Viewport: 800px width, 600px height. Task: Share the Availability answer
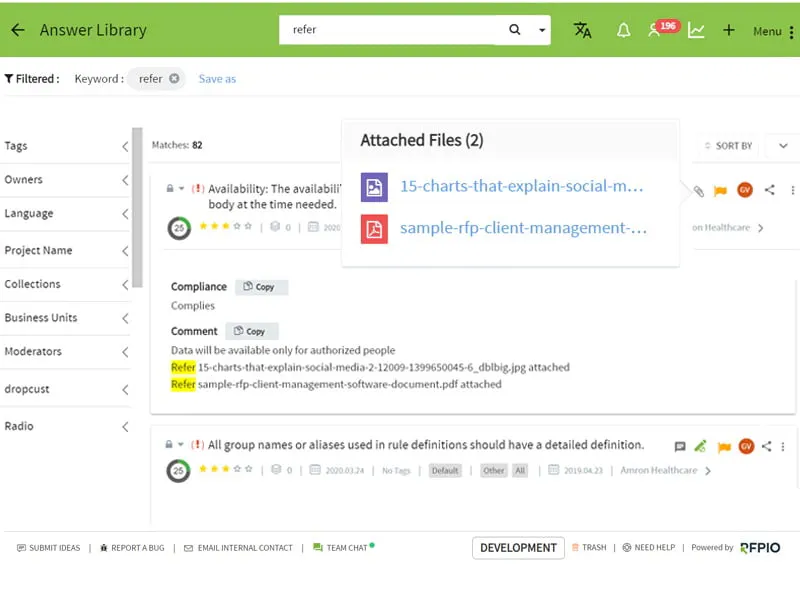770,189
